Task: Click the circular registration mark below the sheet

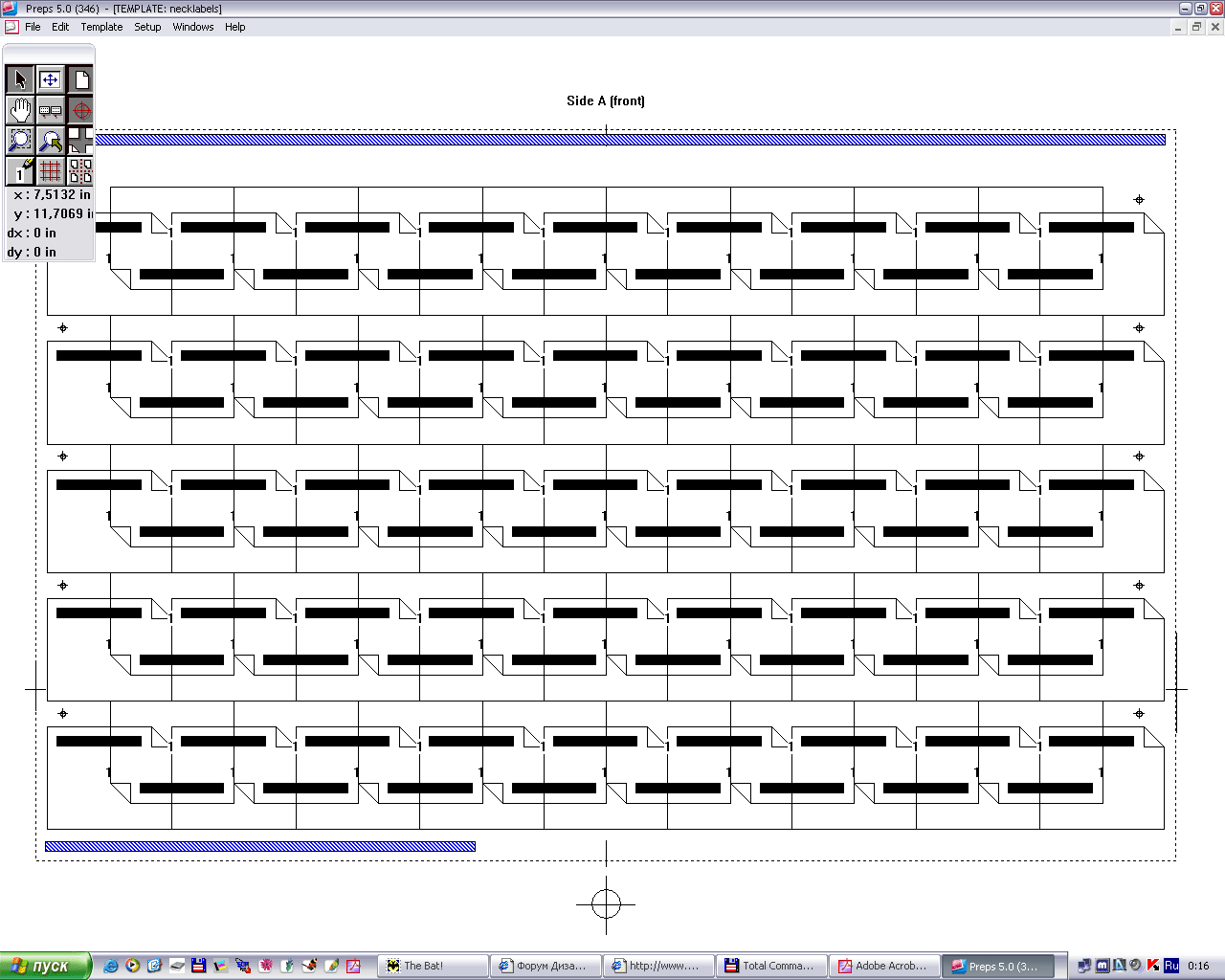Action: click(606, 903)
